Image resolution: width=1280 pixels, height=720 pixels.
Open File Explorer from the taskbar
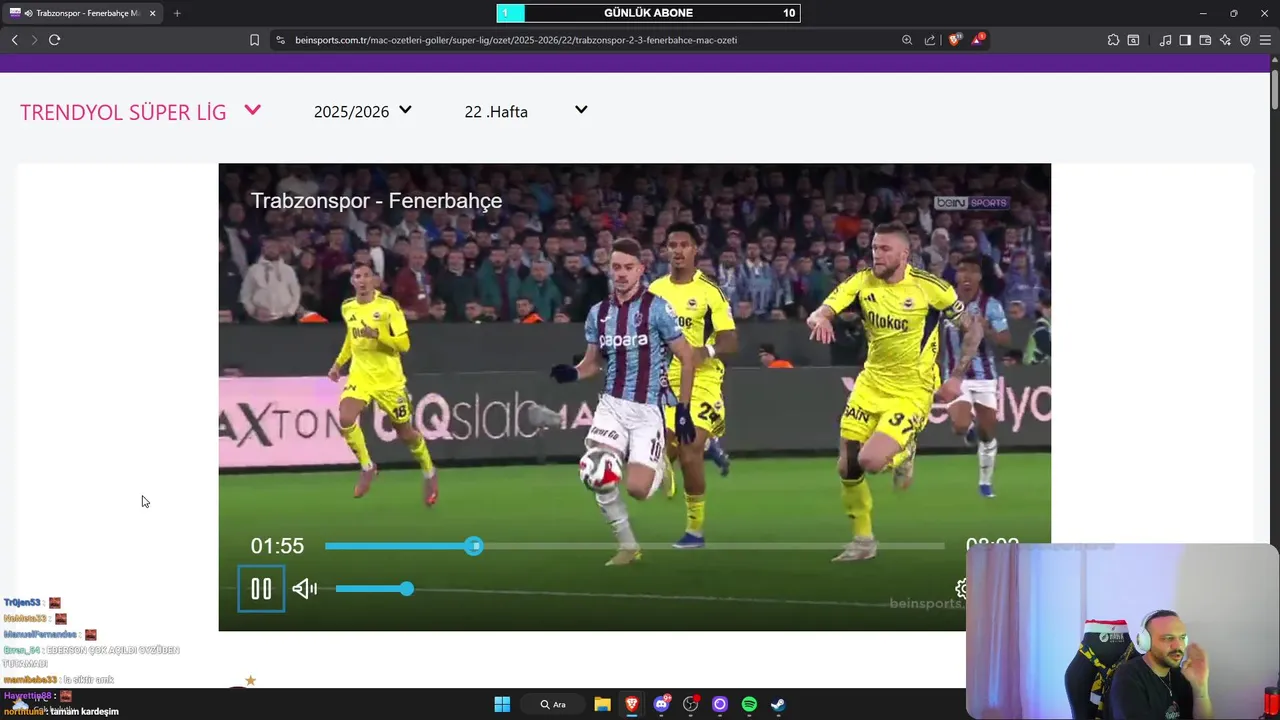pos(602,704)
